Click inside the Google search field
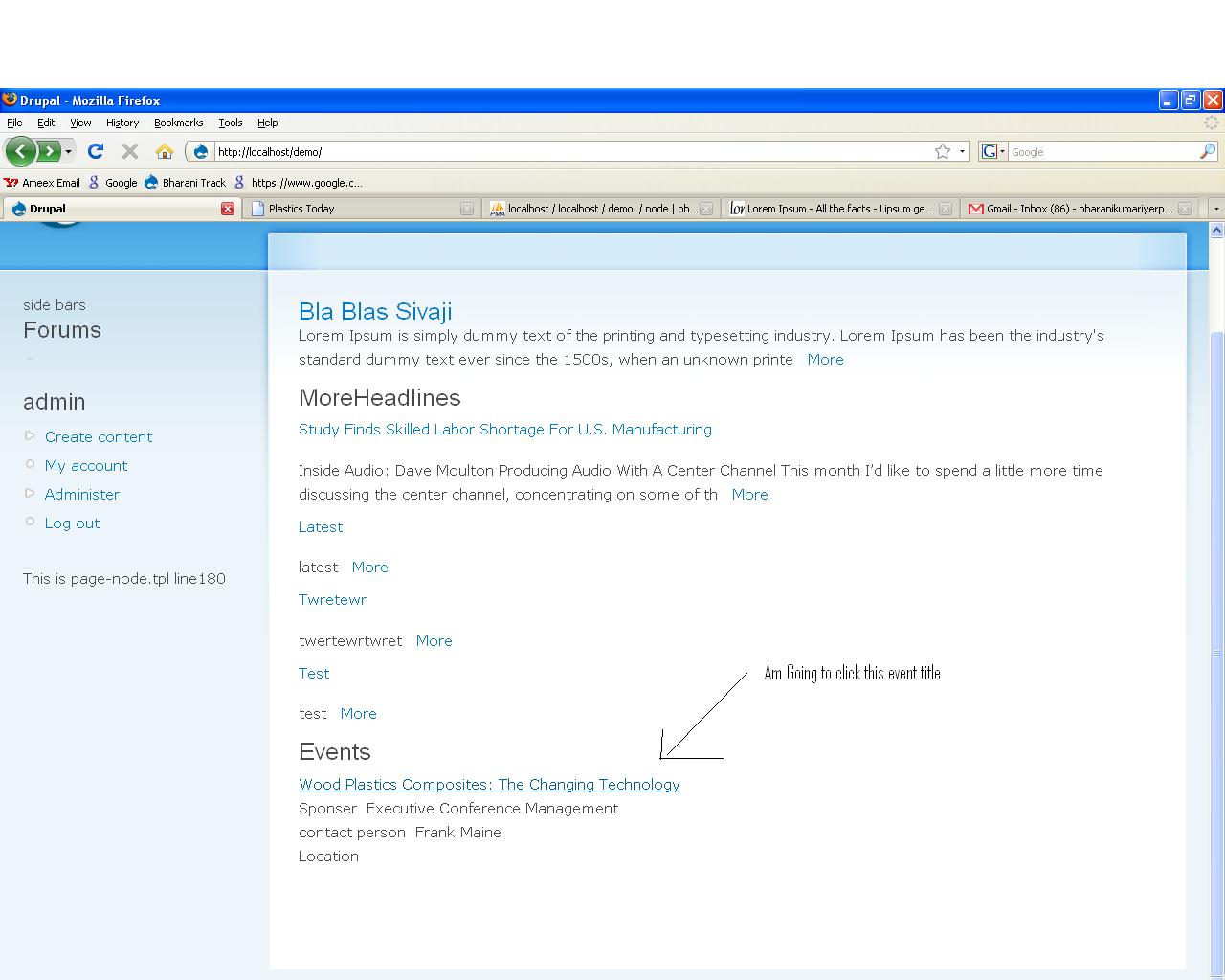This screenshot has width=1225, height=980. coord(1101,152)
